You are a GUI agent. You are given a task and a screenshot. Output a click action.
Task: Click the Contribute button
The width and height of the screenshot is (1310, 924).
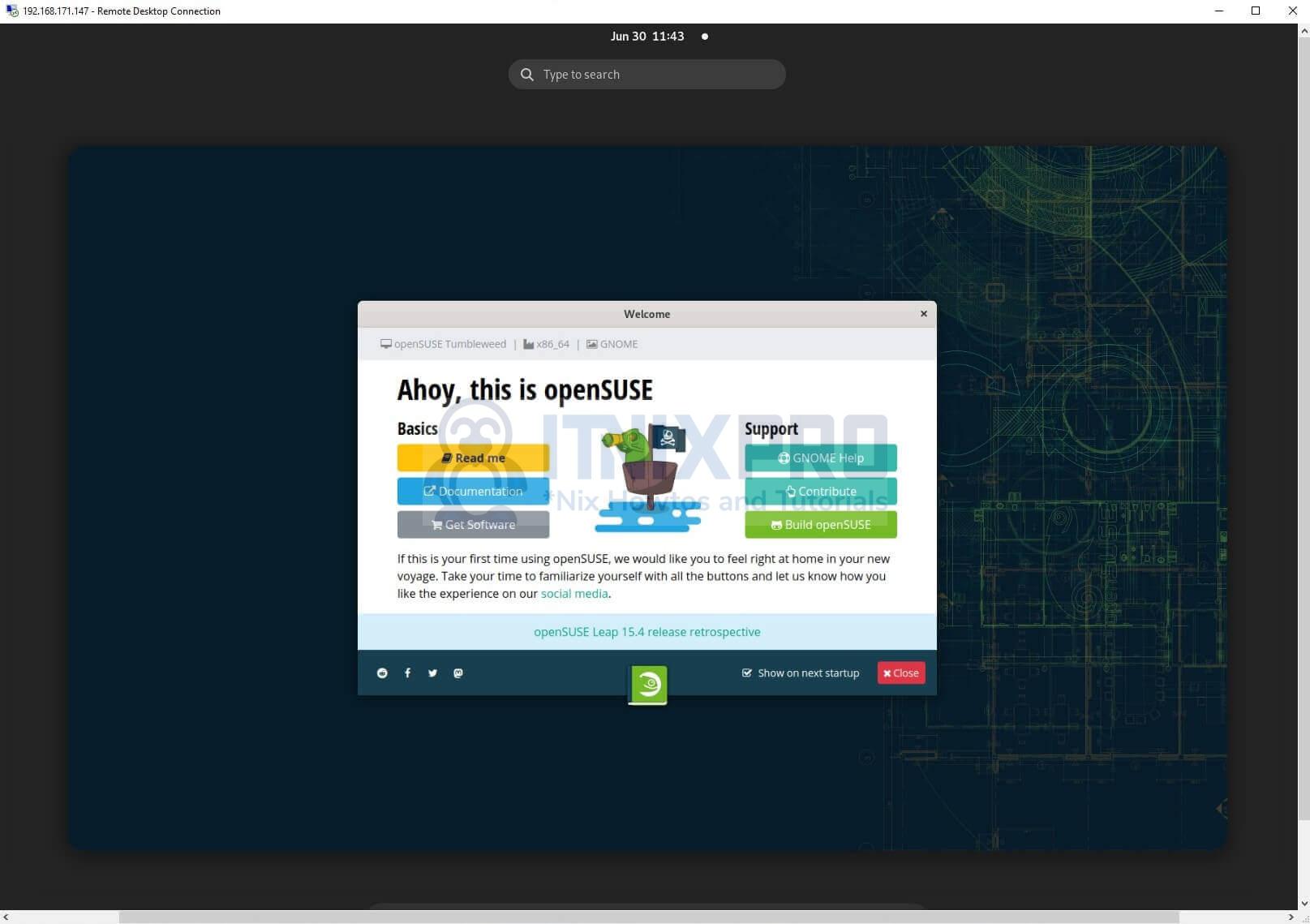[x=820, y=491]
